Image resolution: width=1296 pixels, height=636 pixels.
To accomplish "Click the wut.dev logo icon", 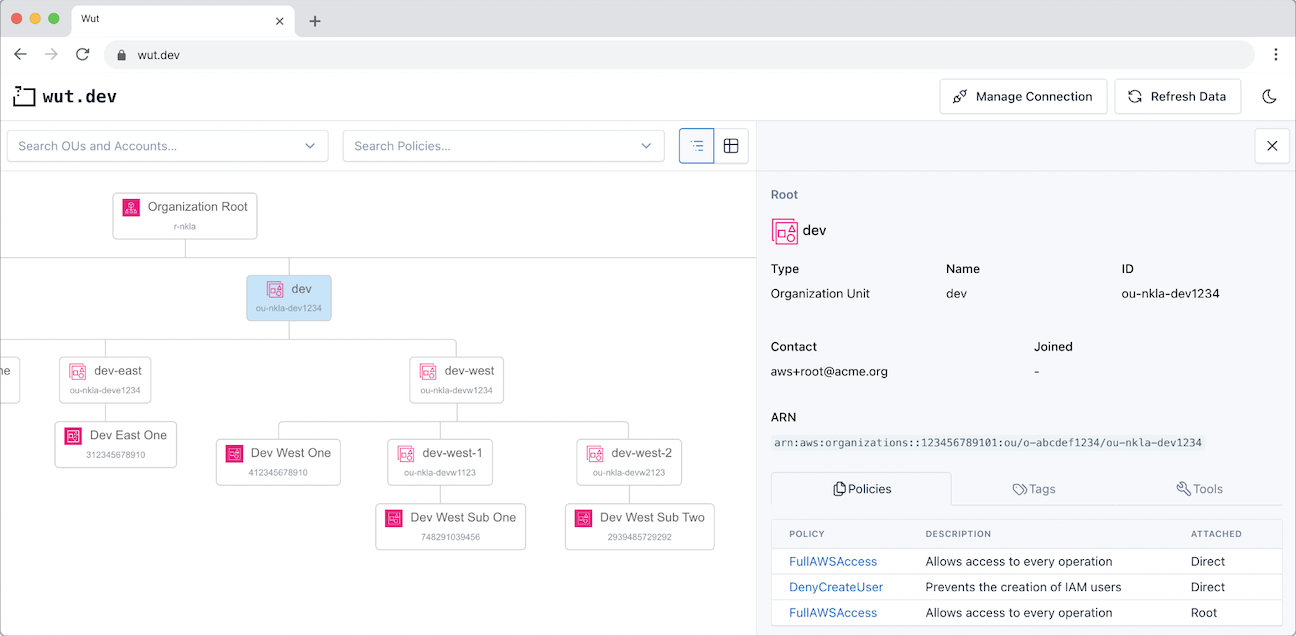I will click(x=24, y=96).
